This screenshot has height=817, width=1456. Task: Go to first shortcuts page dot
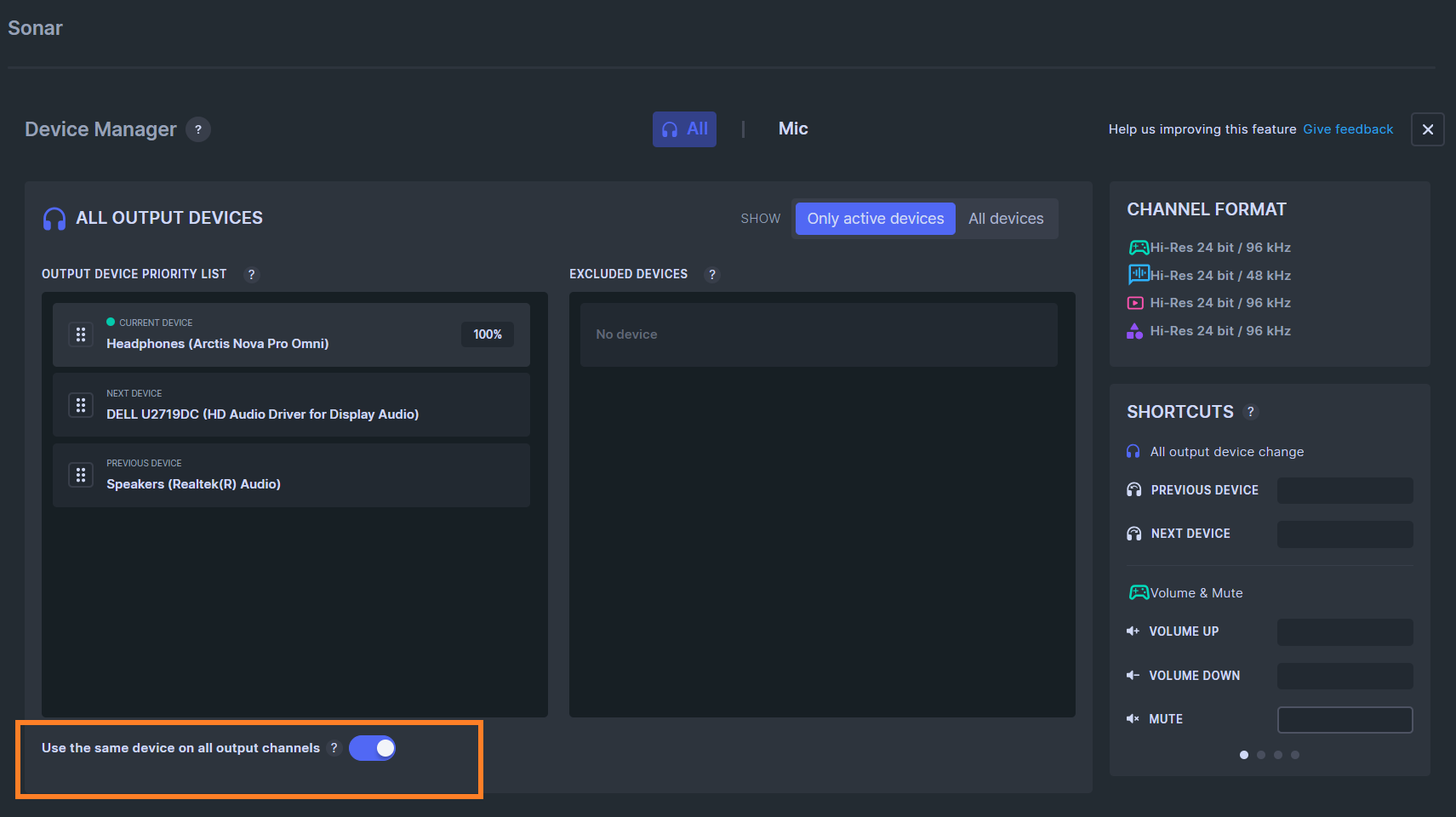click(x=1244, y=755)
